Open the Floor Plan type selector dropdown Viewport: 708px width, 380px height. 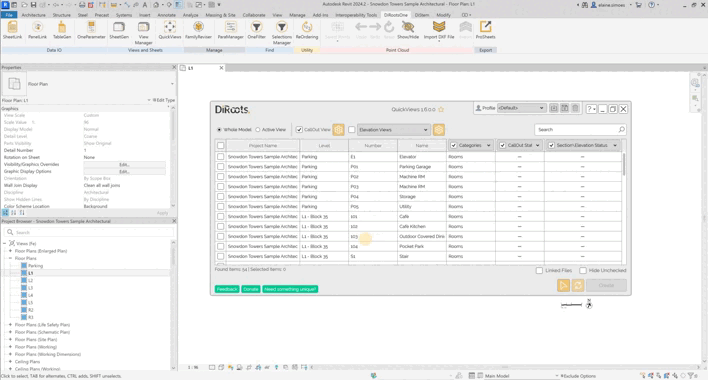coord(172,84)
